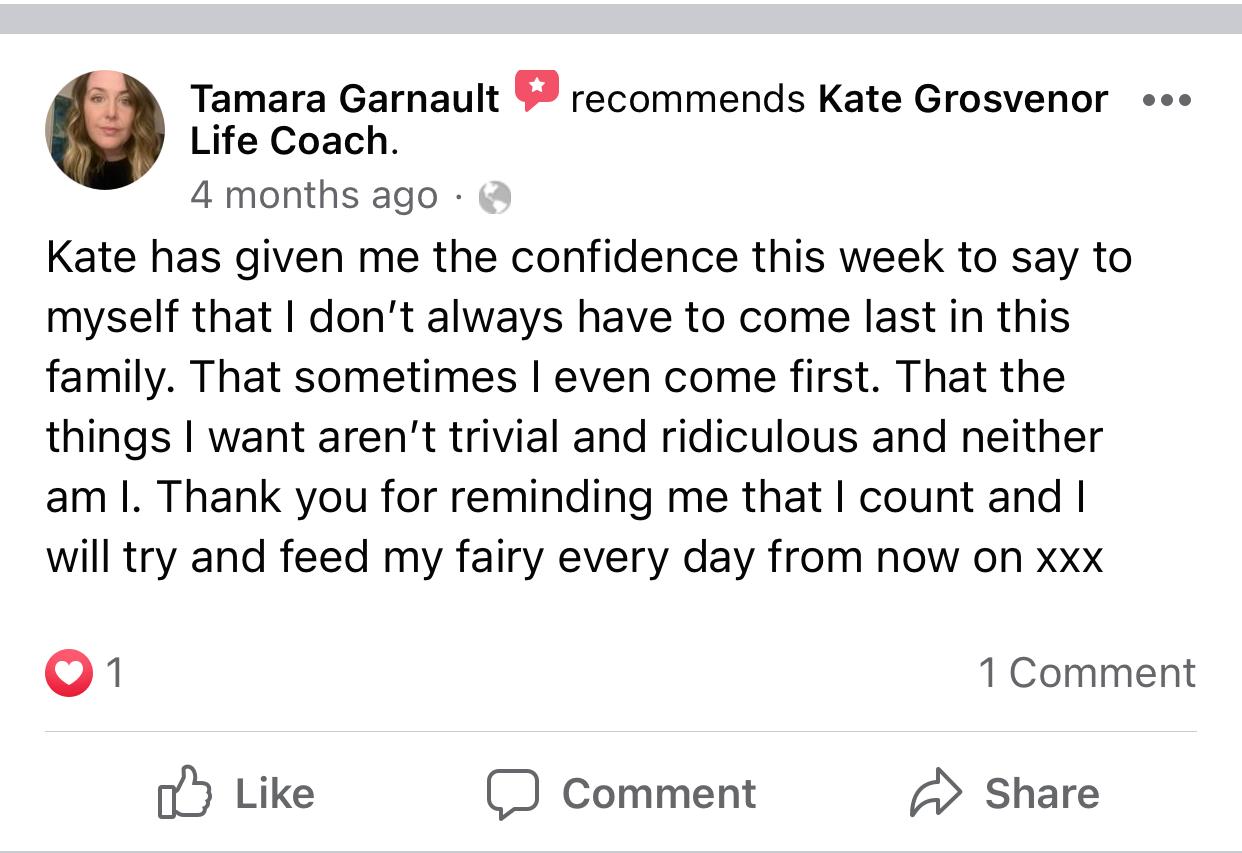Click the red heart reaction icon
The width and height of the screenshot is (1242, 853).
pos(68,673)
